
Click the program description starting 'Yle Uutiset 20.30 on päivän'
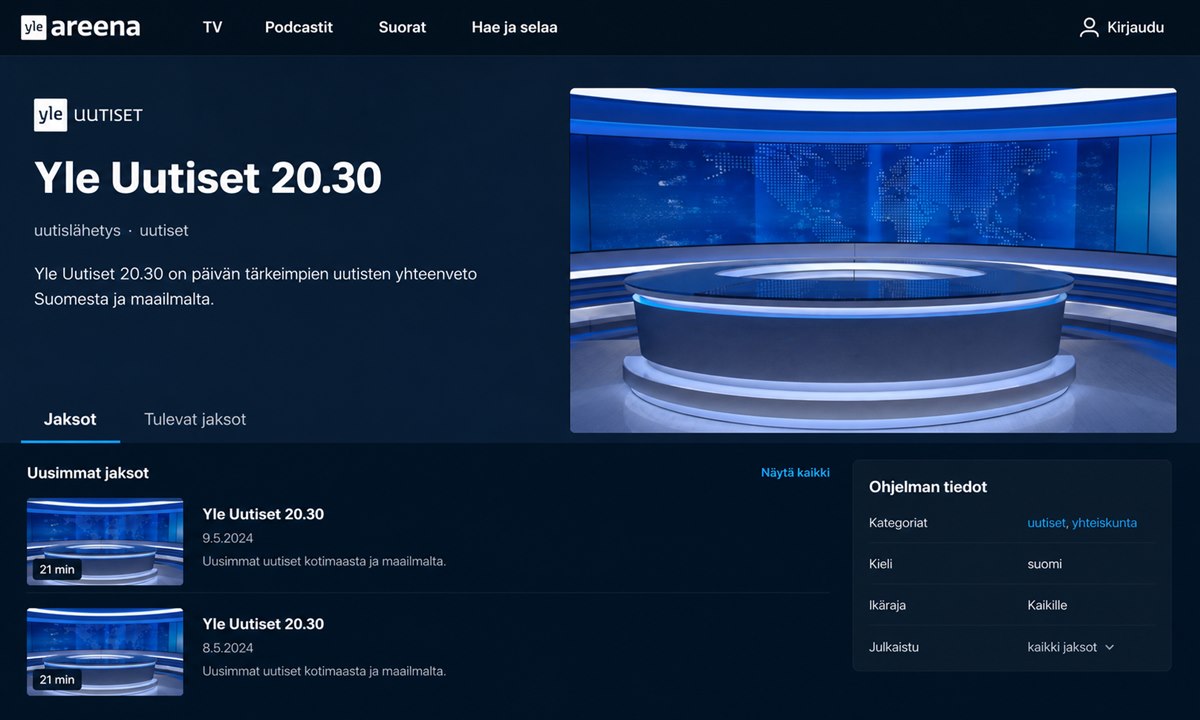click(x=256, y=286)
